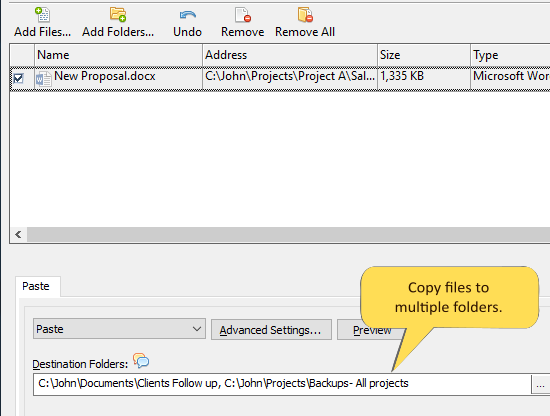Click the Remove file icon

coord(243,15)
